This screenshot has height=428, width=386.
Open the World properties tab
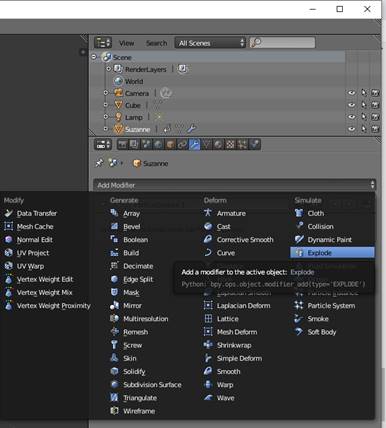(158, 144)
